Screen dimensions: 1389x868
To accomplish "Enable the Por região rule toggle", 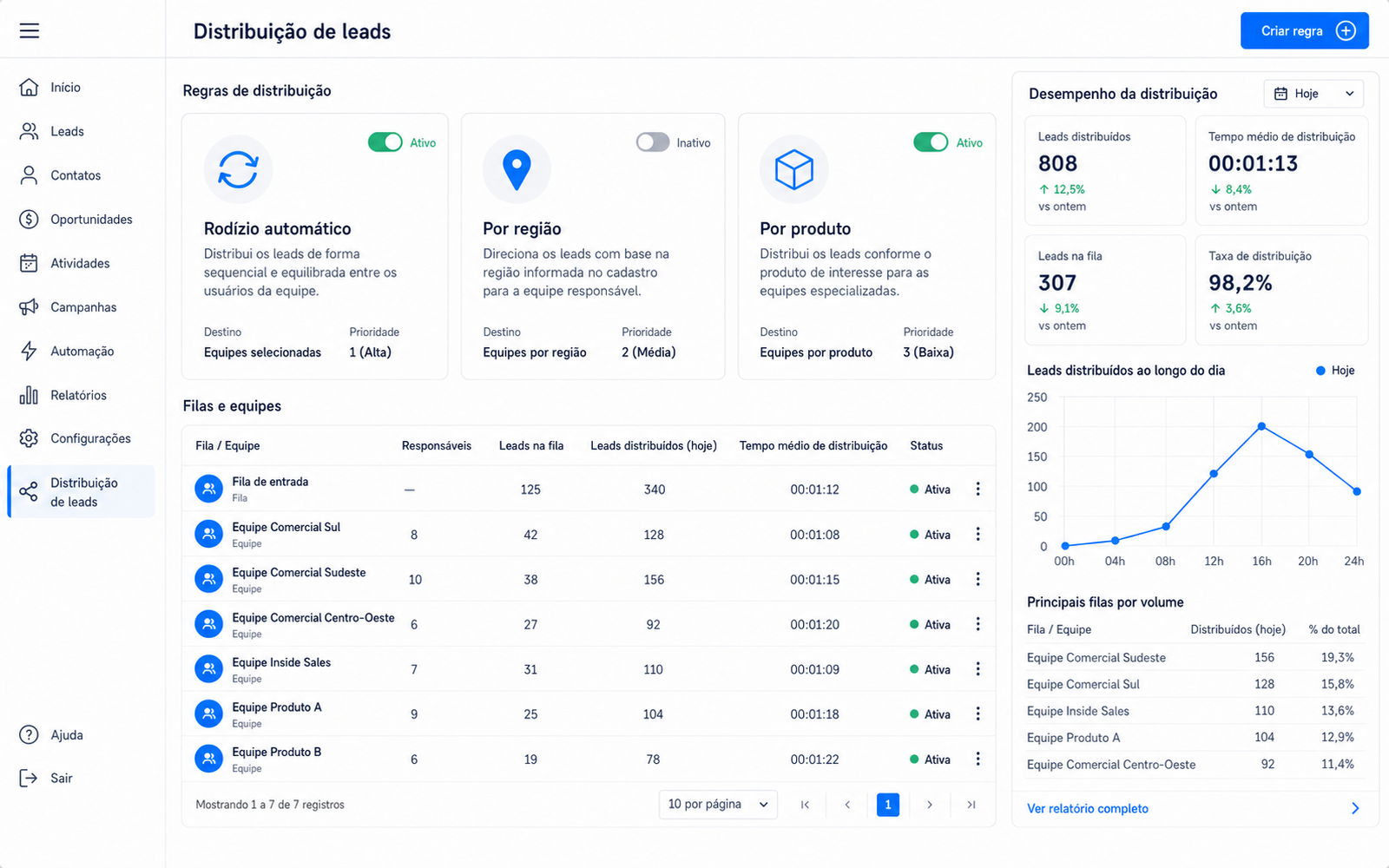I will [x=653, y=142].
